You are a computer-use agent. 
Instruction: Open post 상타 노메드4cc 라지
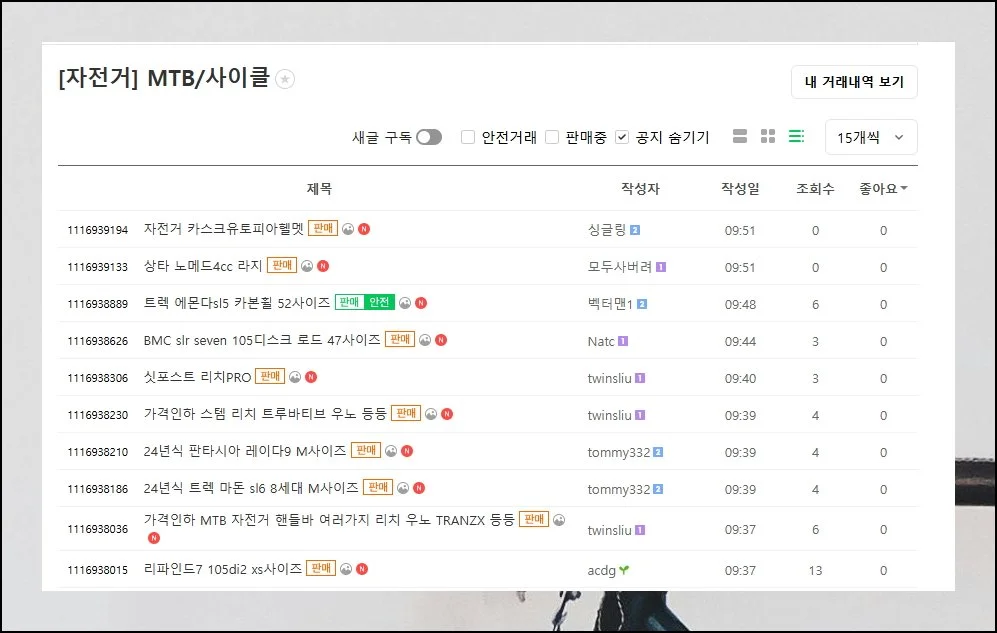[203, 266]
